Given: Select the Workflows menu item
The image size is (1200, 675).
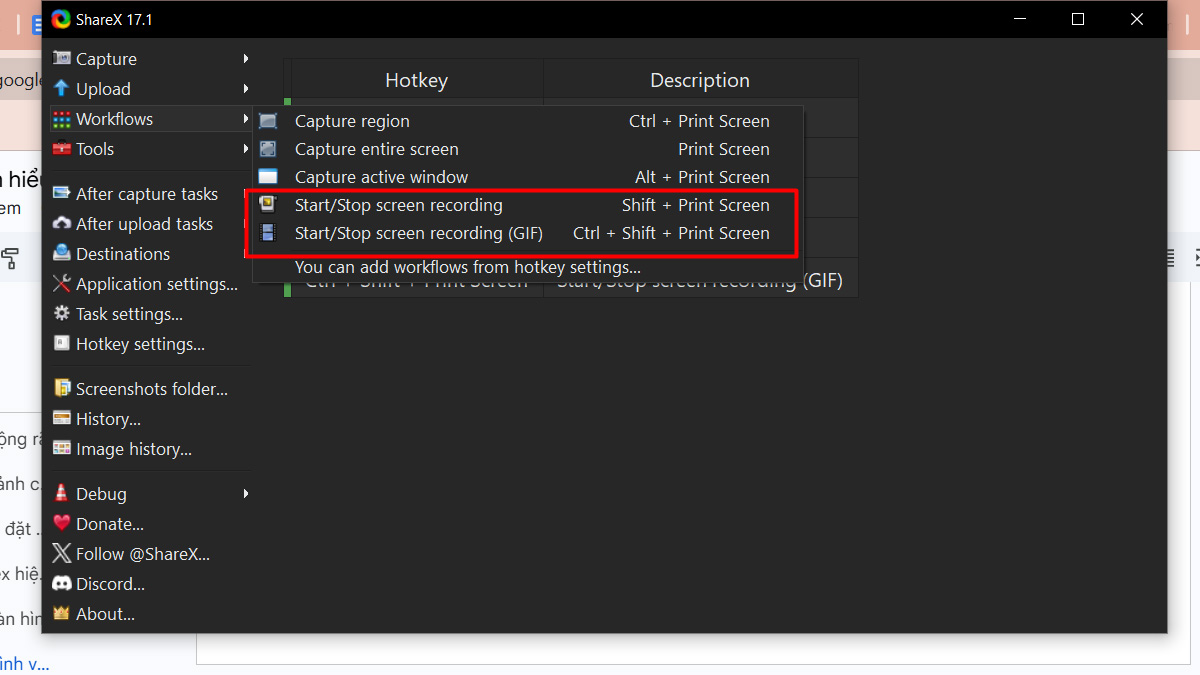Looking at the screenshot, I should pyautogui.click(x=151, y=119).
